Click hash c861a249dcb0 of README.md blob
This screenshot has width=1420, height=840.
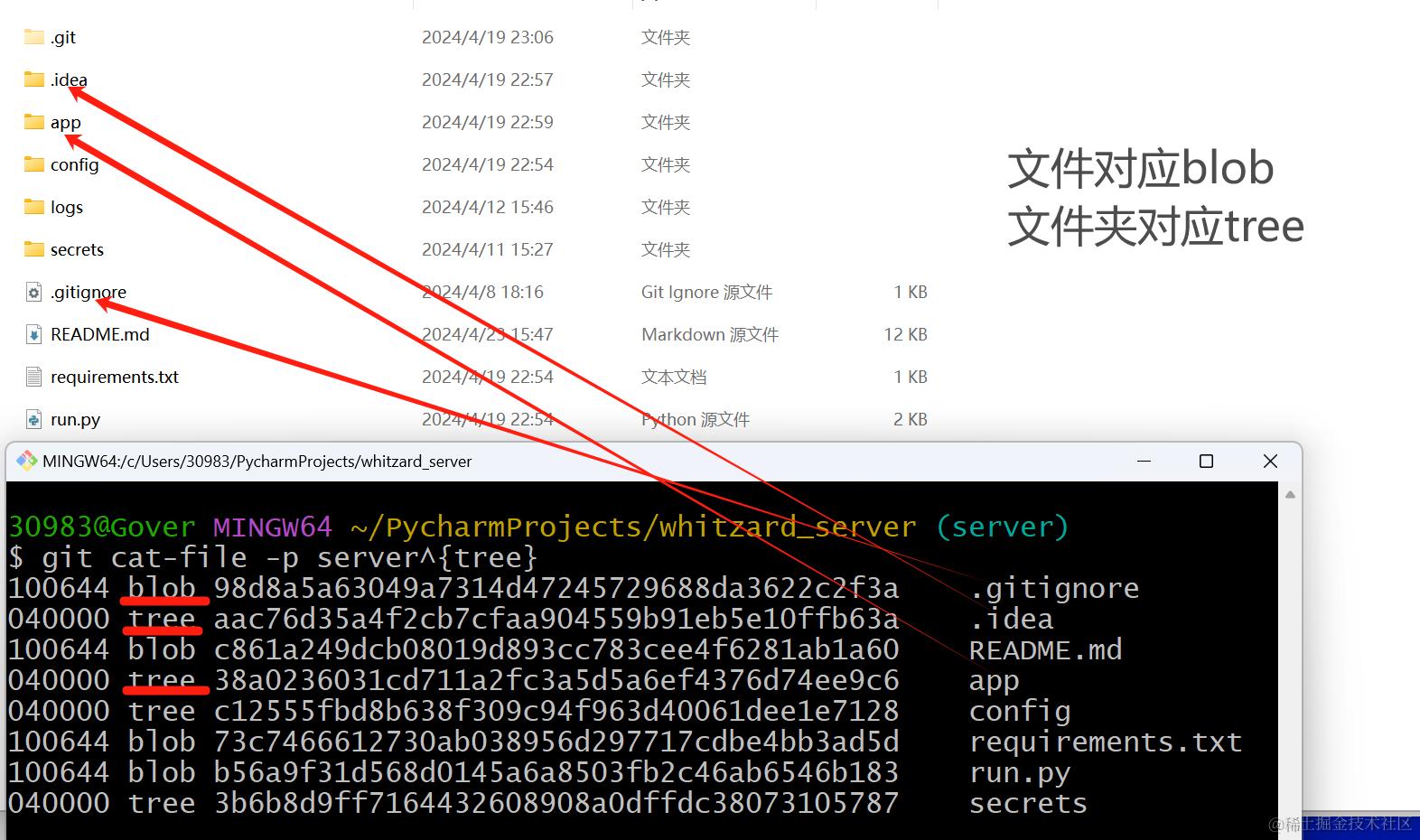click(556, 649)
